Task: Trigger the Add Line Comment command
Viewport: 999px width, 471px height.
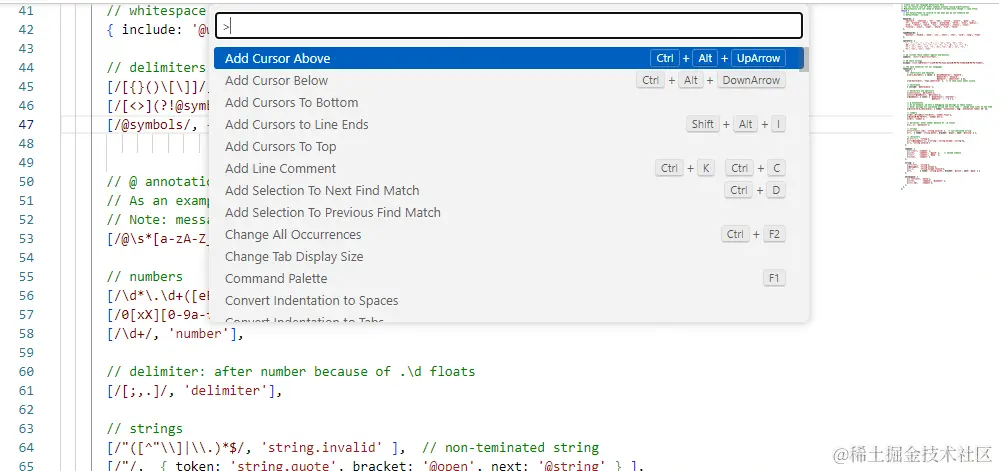Action: 280,169
